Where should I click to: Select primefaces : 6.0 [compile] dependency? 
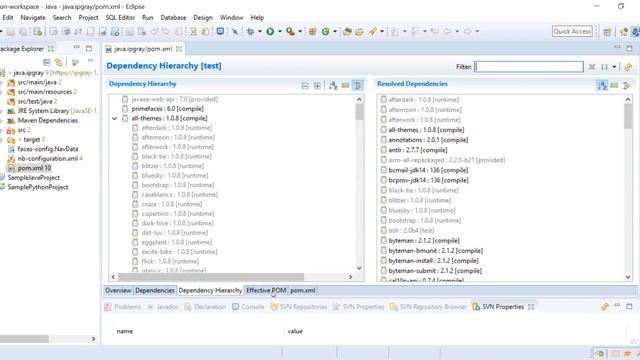(167, 109)
